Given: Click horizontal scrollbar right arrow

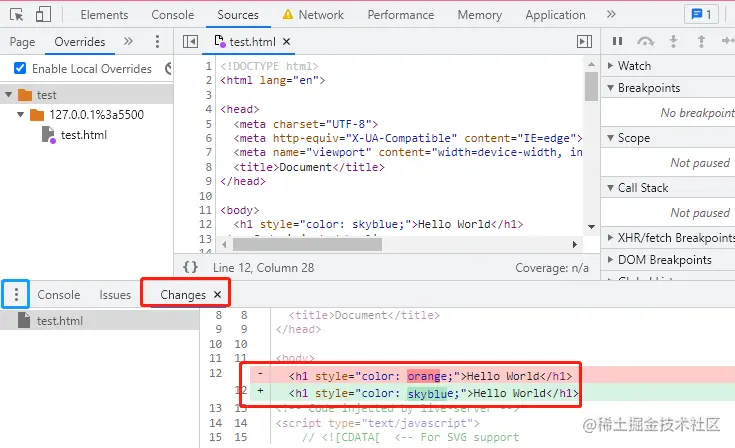Looking at the screenshot, I should pyautogui.click(x=575, y=244).
